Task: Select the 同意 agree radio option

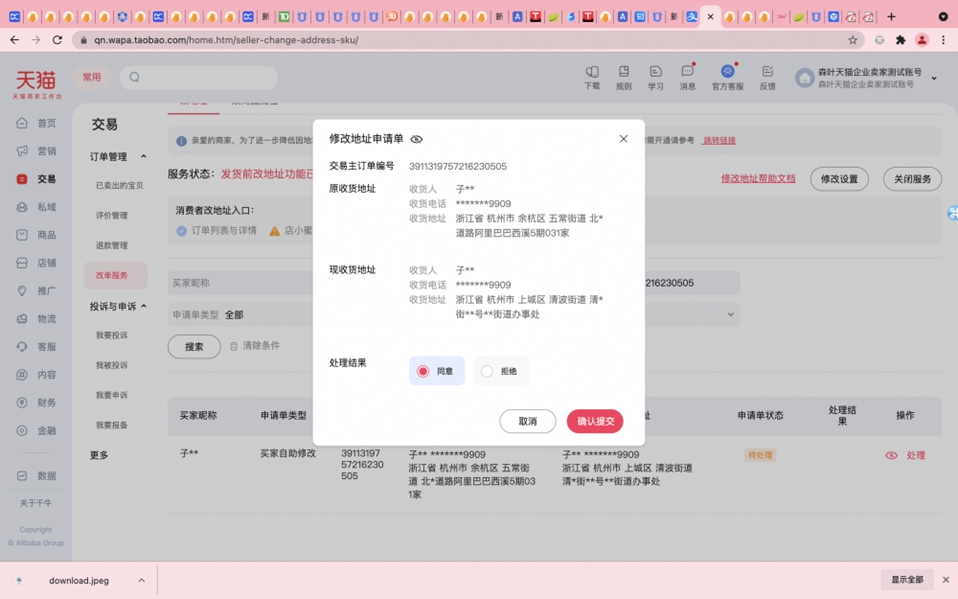Action: [x=437, y=371]
